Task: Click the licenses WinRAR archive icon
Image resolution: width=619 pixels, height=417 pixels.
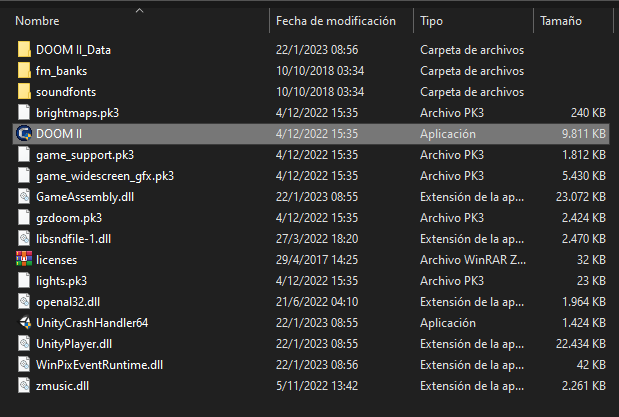Action: (24, 260)
